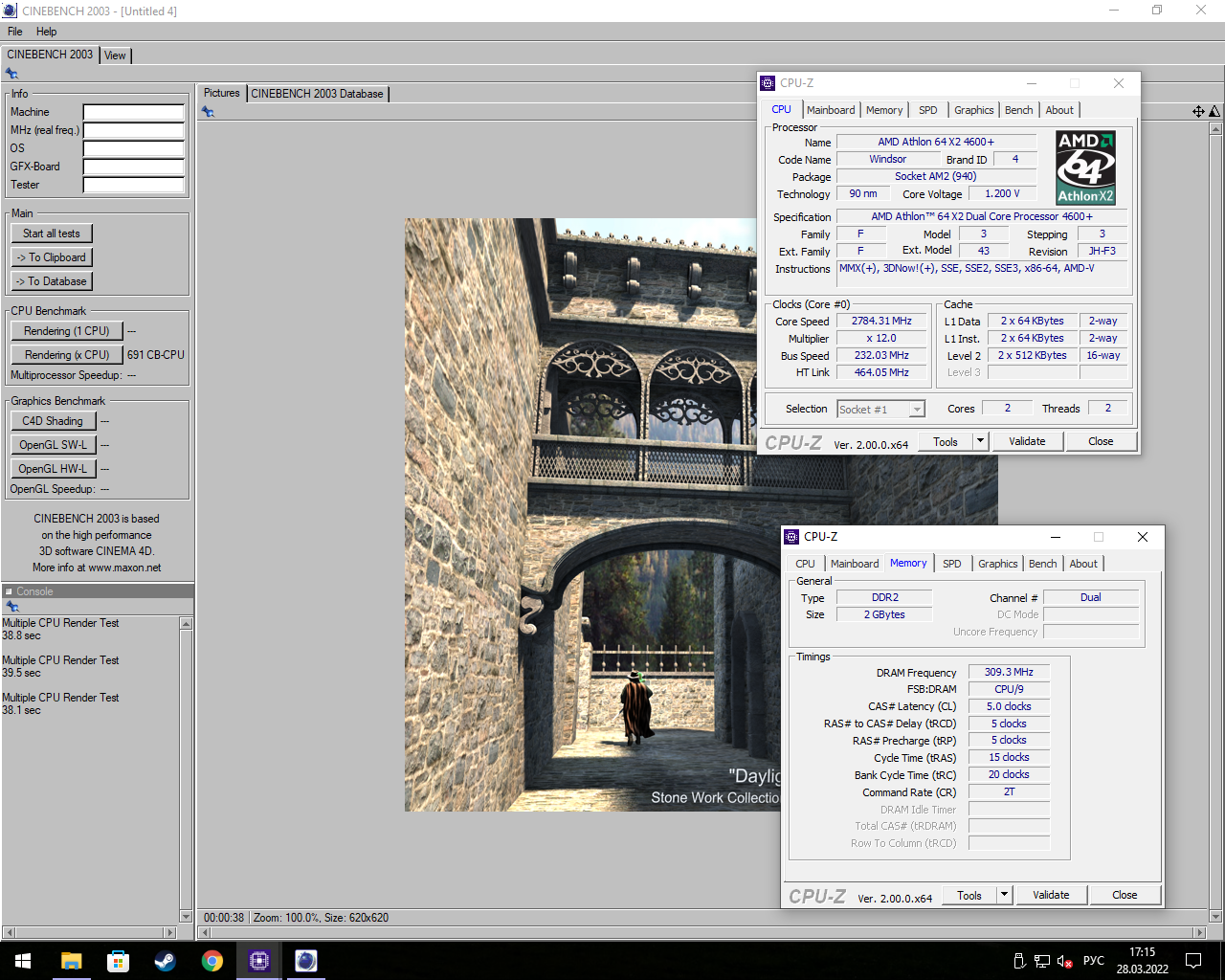This screenshot has height=980, width=1225.
Task: Click console scrollbar down arrow
Action: 186,916
